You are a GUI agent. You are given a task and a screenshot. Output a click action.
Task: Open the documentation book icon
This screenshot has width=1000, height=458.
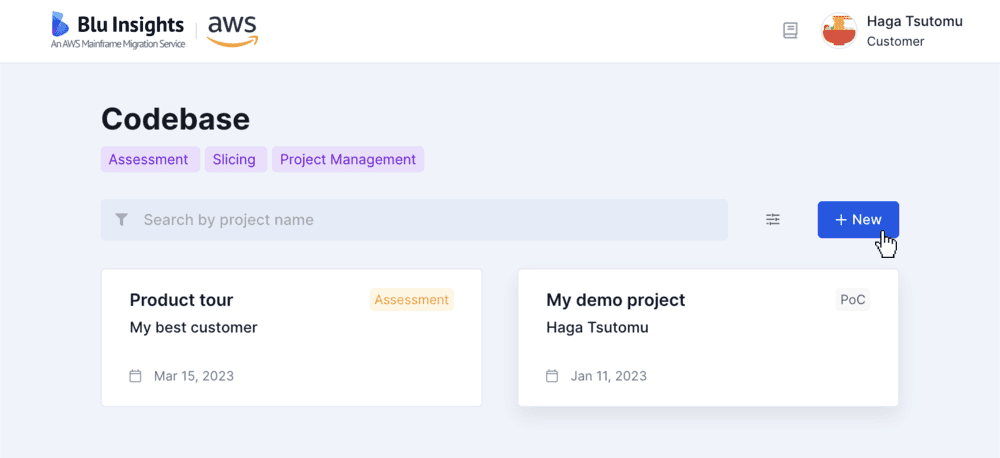(x=790, y=31)
